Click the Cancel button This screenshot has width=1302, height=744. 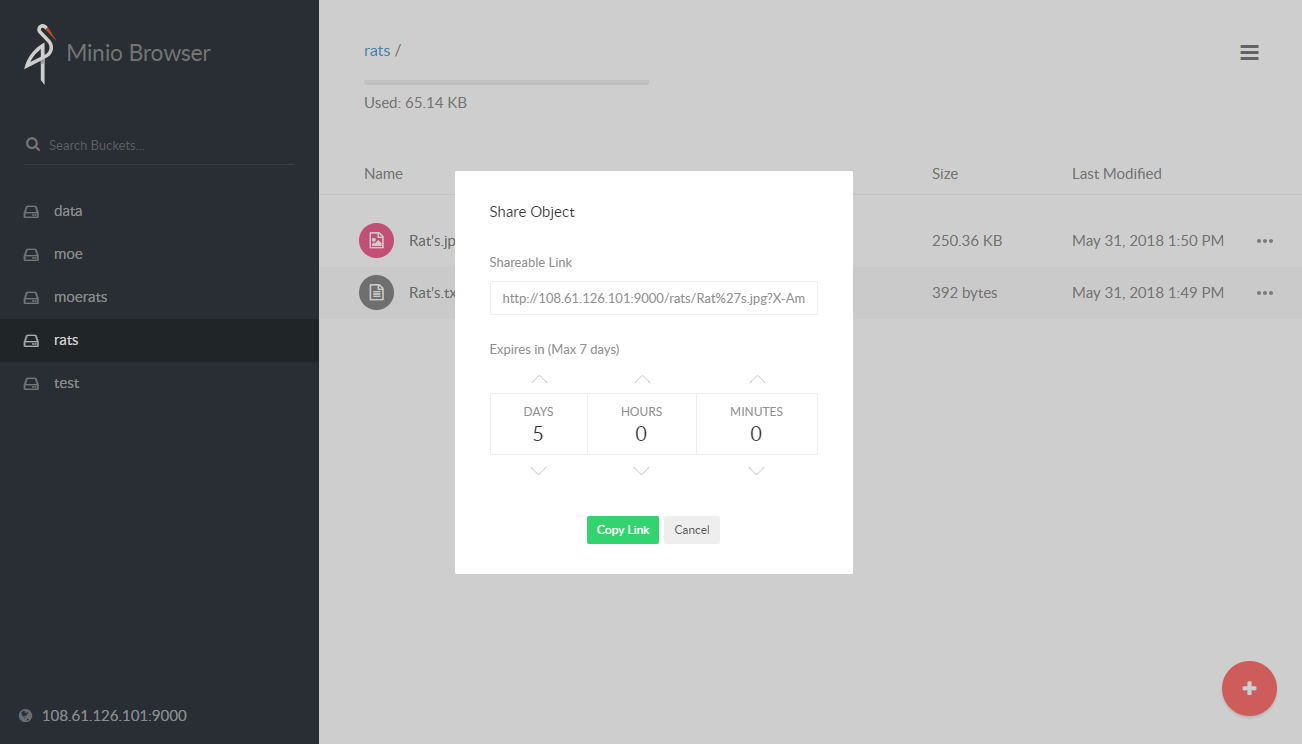(692, 530)
